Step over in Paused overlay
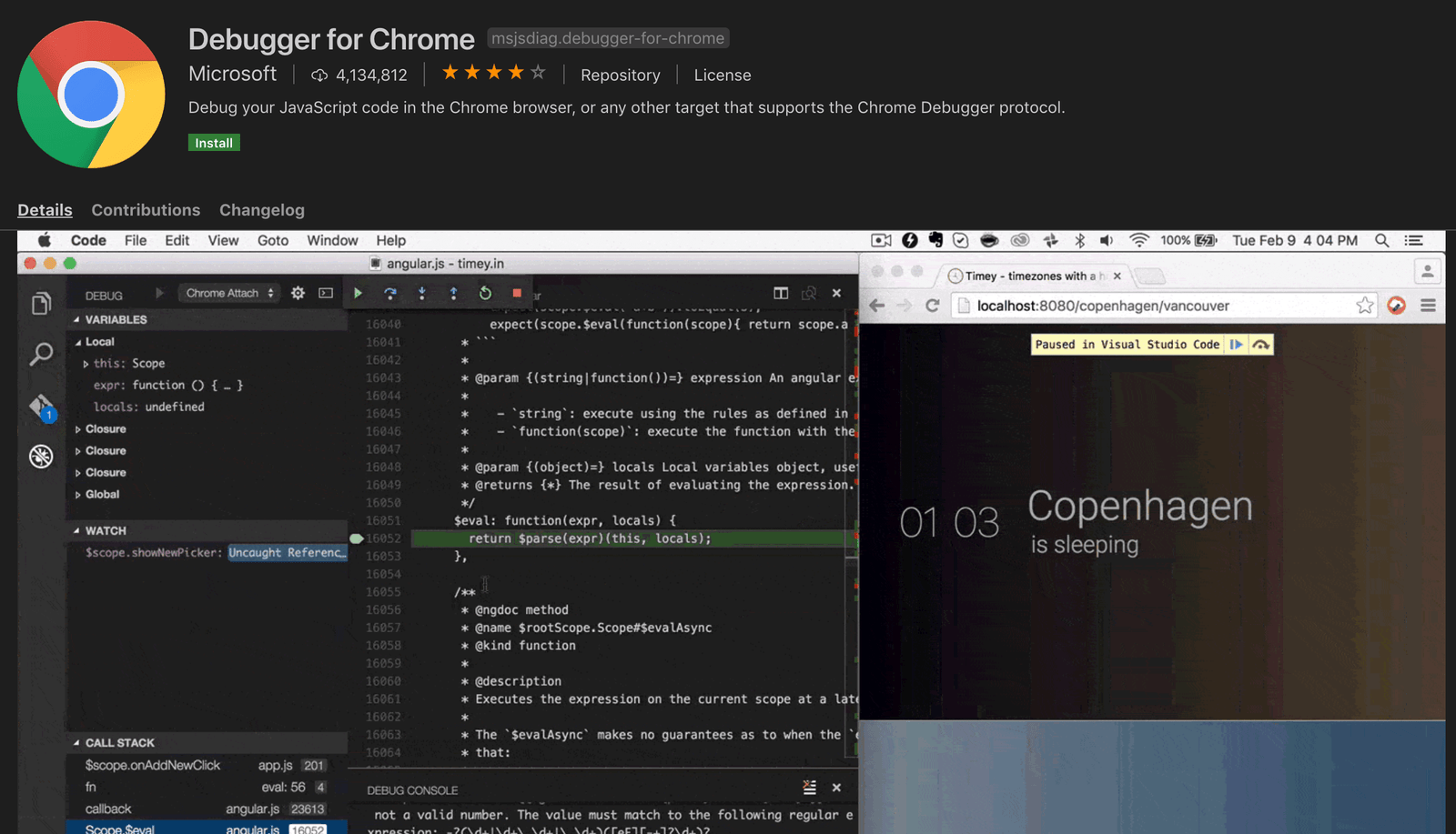The image size is (1456, 834). (1260, 345)
